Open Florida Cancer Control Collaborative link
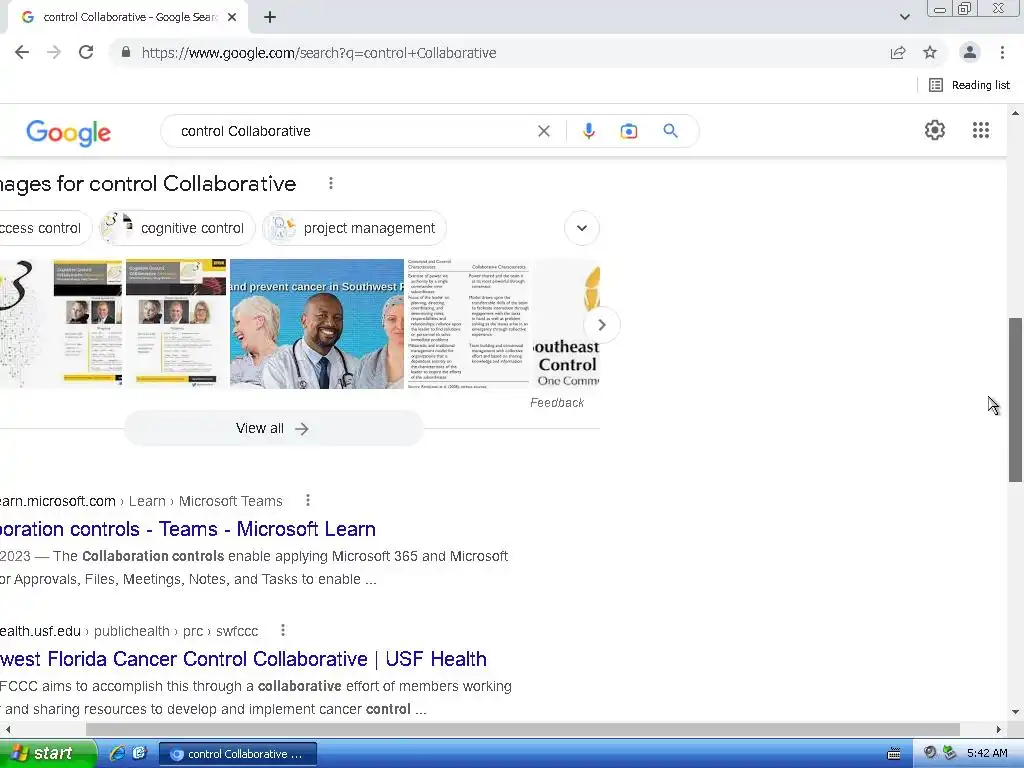 pyautogui.click(x=243, y=659)
